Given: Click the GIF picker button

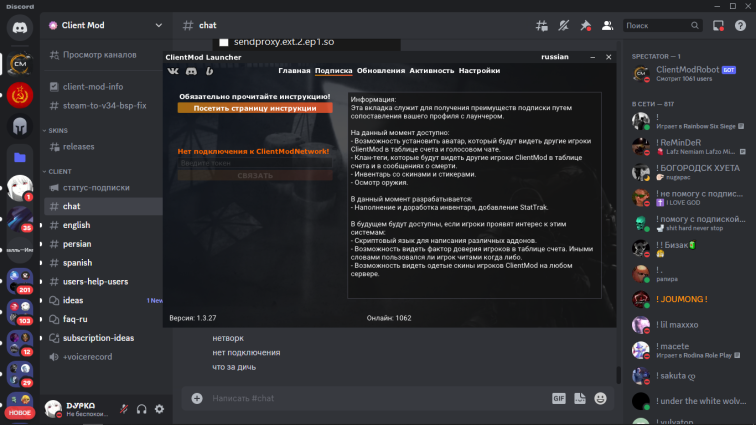Looking at the screenshot, I should click(x=559, y=398).
